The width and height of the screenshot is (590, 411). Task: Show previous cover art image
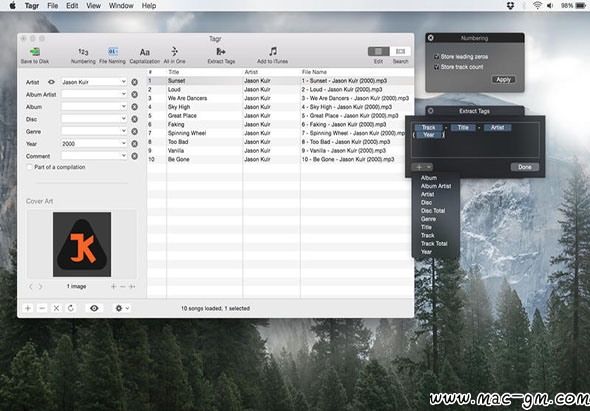pyautogui.click(x=31, y=287)
